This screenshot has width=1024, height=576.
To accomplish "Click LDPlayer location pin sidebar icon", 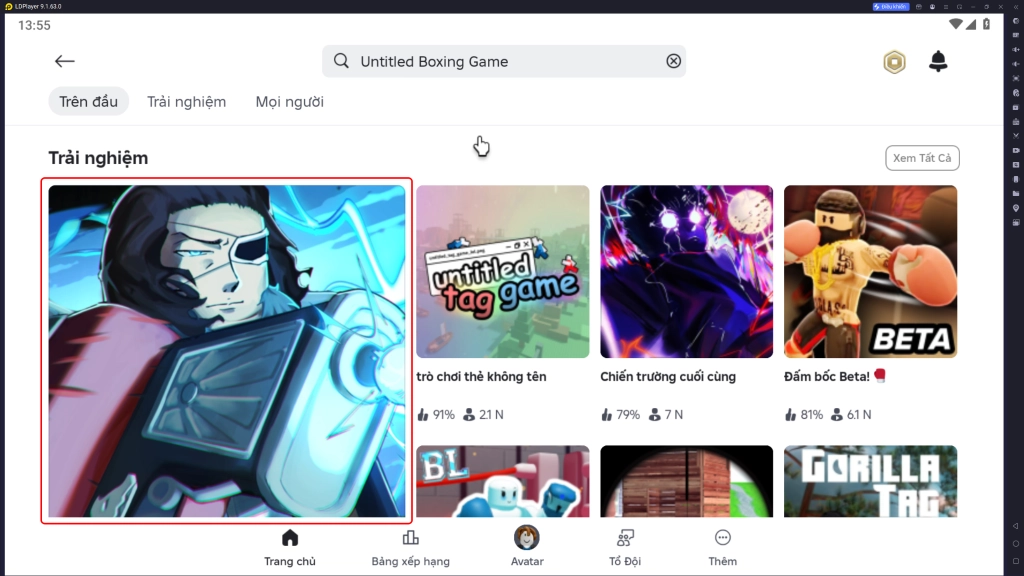I will (1016, 208).
